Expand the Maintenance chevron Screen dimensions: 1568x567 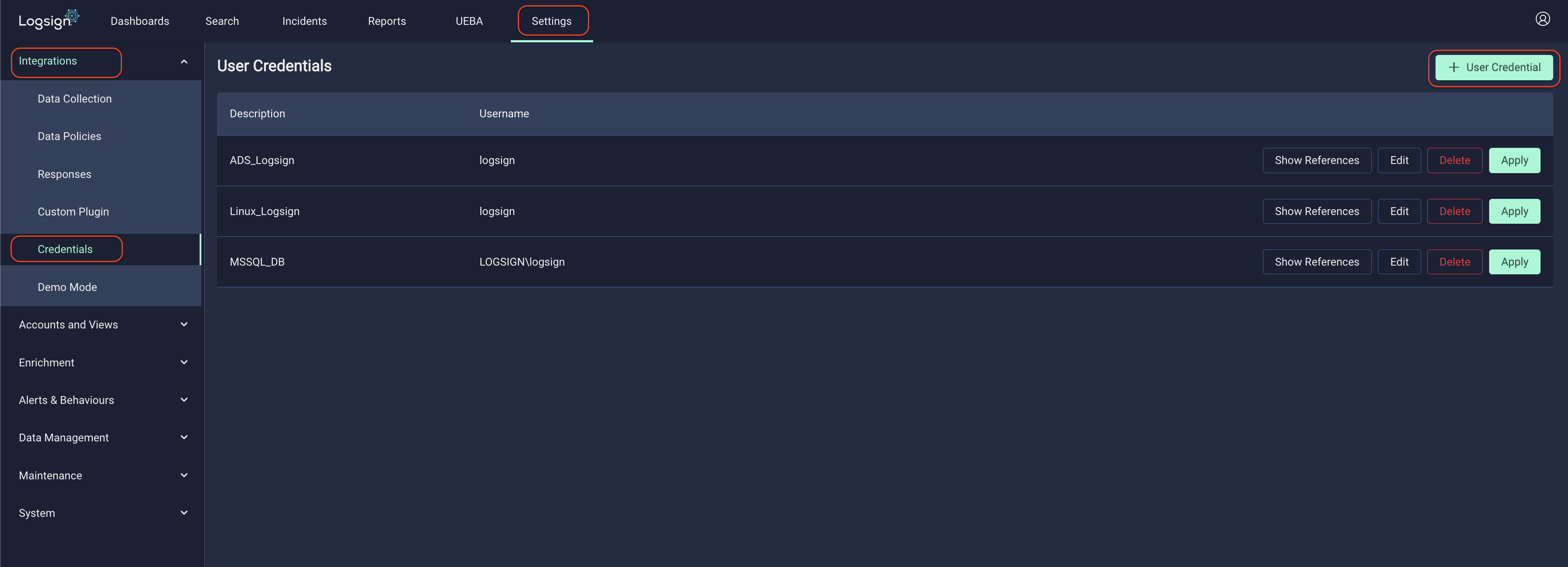pos(184,475)
